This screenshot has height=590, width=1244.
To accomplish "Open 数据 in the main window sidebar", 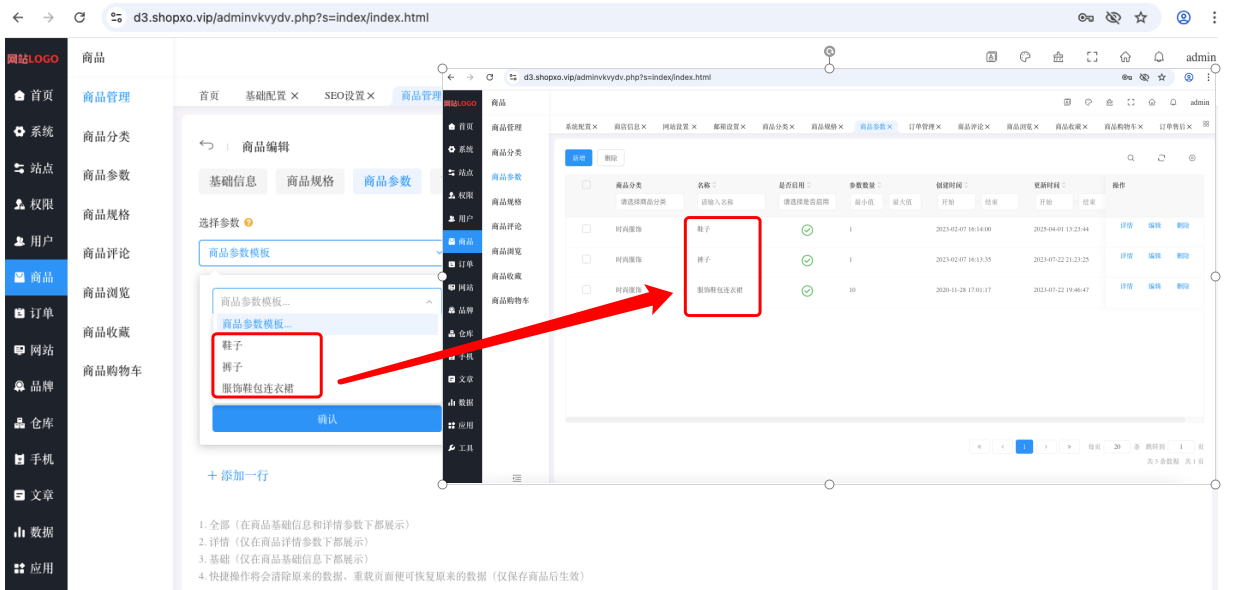I will click(34, 532).
